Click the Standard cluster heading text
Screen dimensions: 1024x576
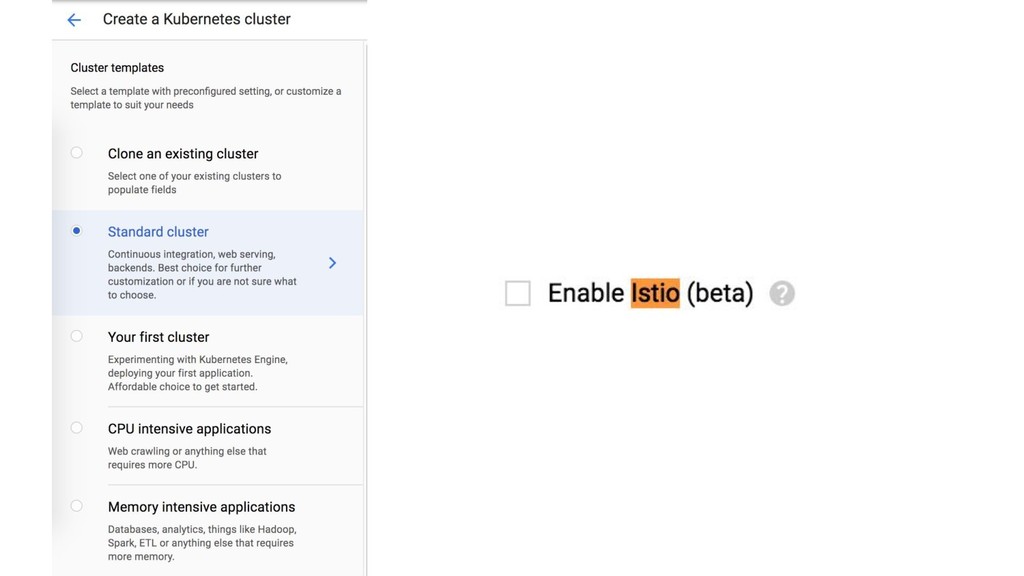(158, 232)
